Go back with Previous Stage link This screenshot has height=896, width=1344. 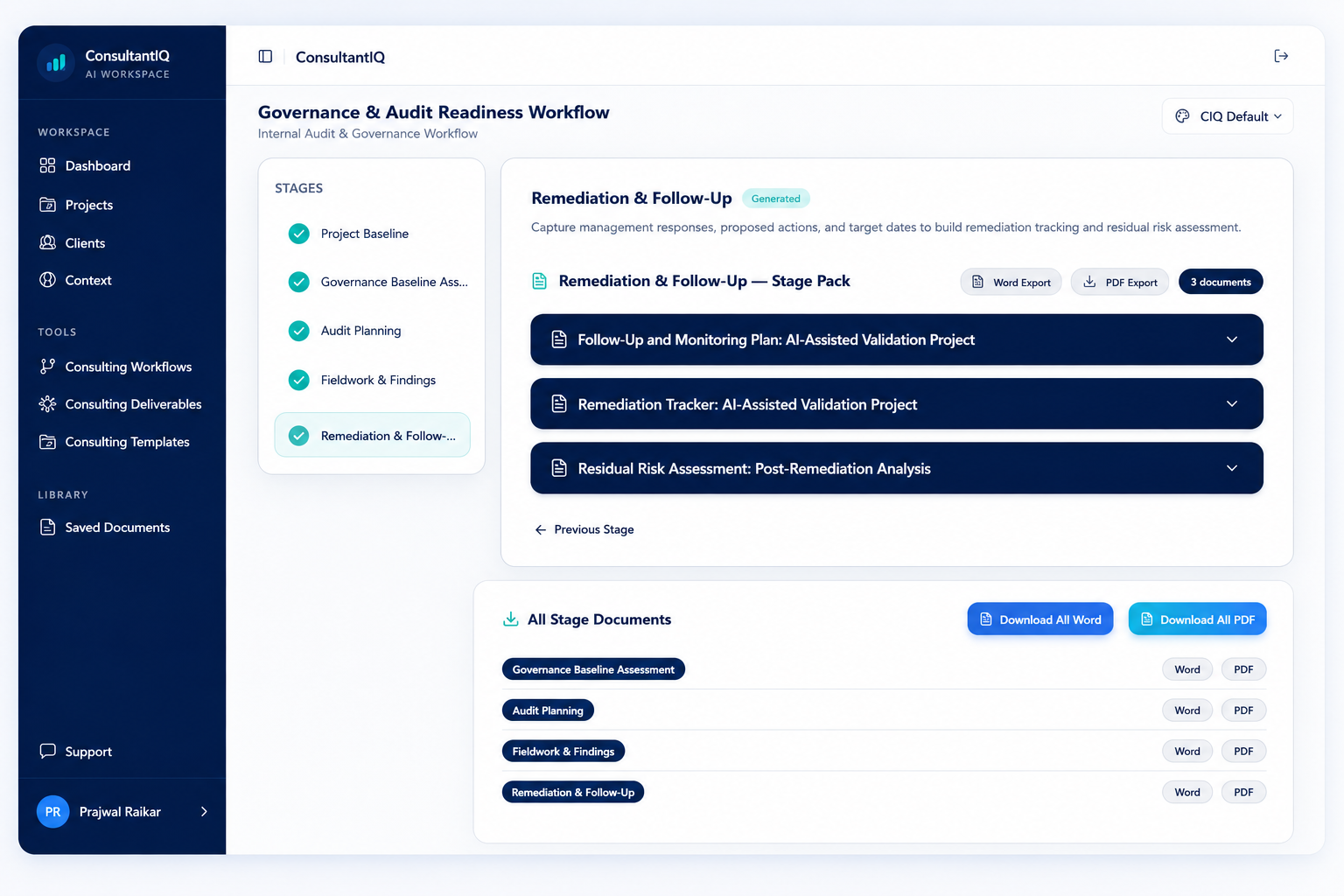tap(584, 529)
